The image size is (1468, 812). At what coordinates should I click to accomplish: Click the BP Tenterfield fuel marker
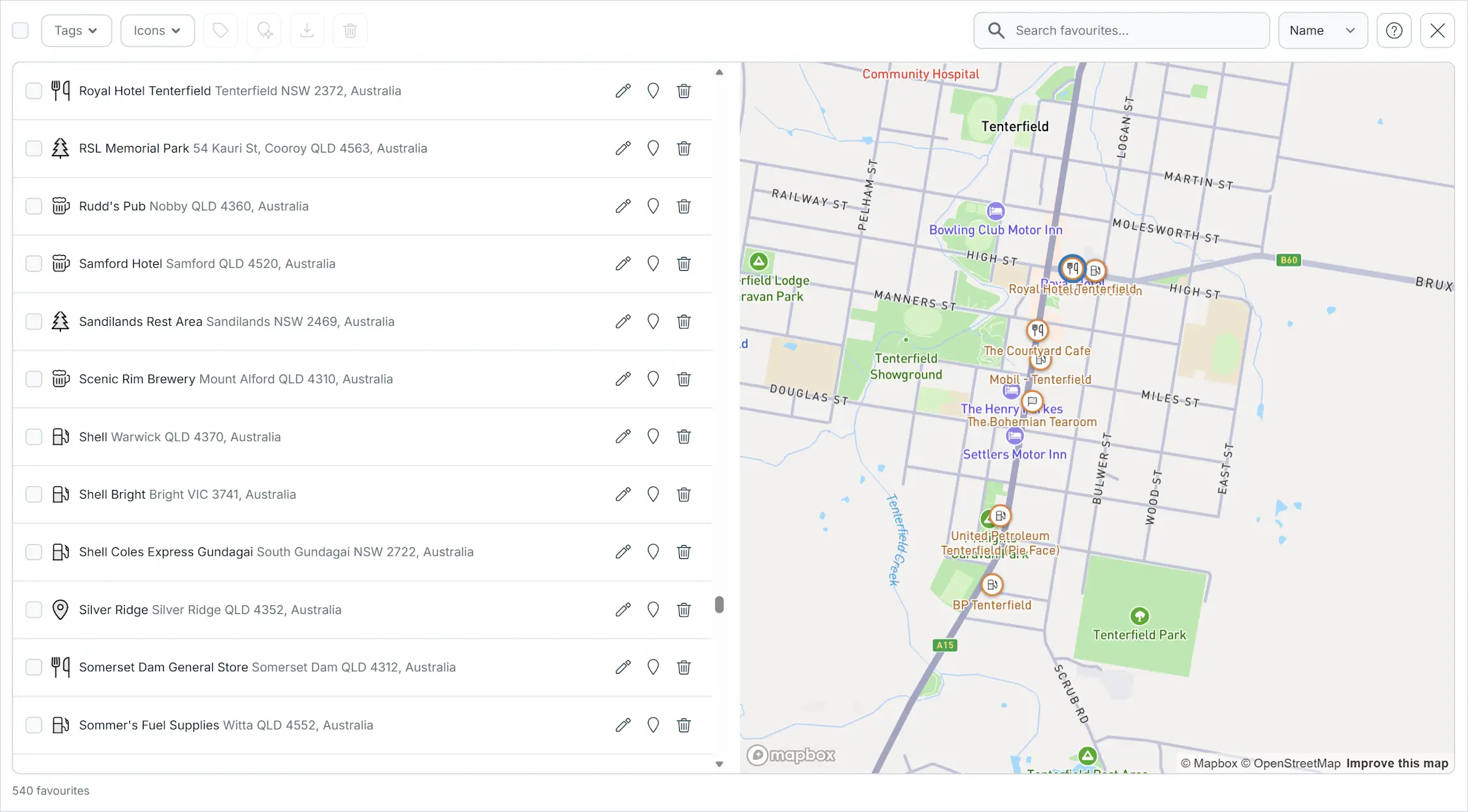[992, 585]
